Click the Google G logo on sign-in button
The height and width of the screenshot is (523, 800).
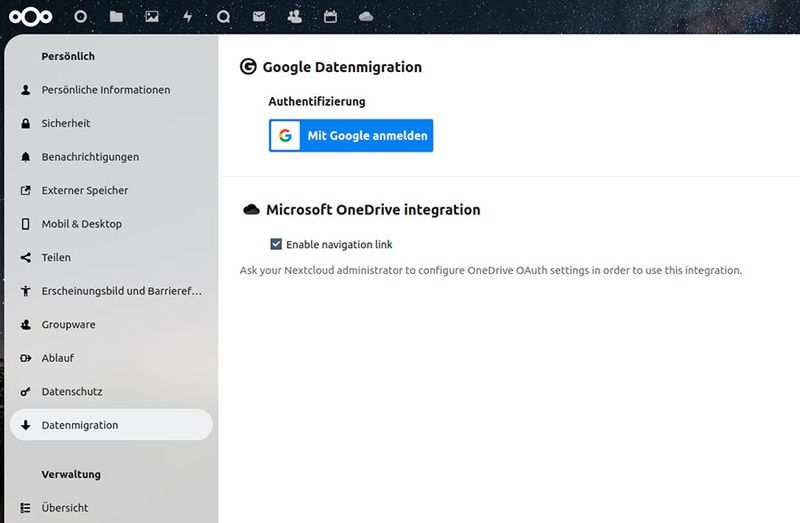tap(285, 136)
